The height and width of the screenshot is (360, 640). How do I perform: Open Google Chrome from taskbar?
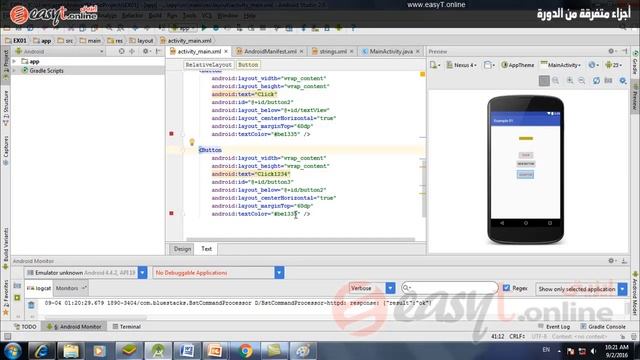(246, 351)
